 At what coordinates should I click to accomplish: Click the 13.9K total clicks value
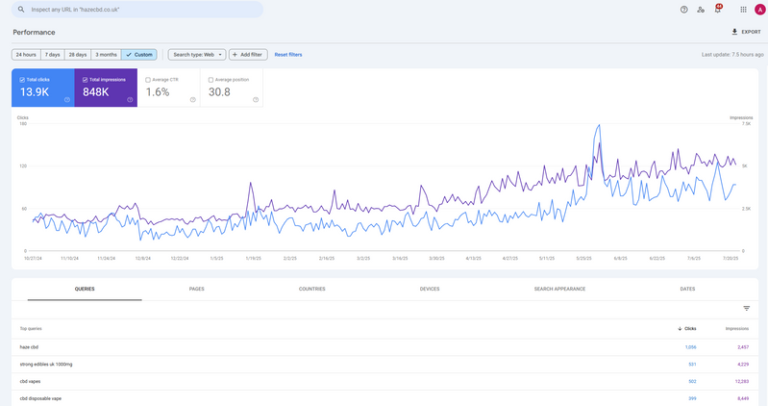tap(34, 92)
